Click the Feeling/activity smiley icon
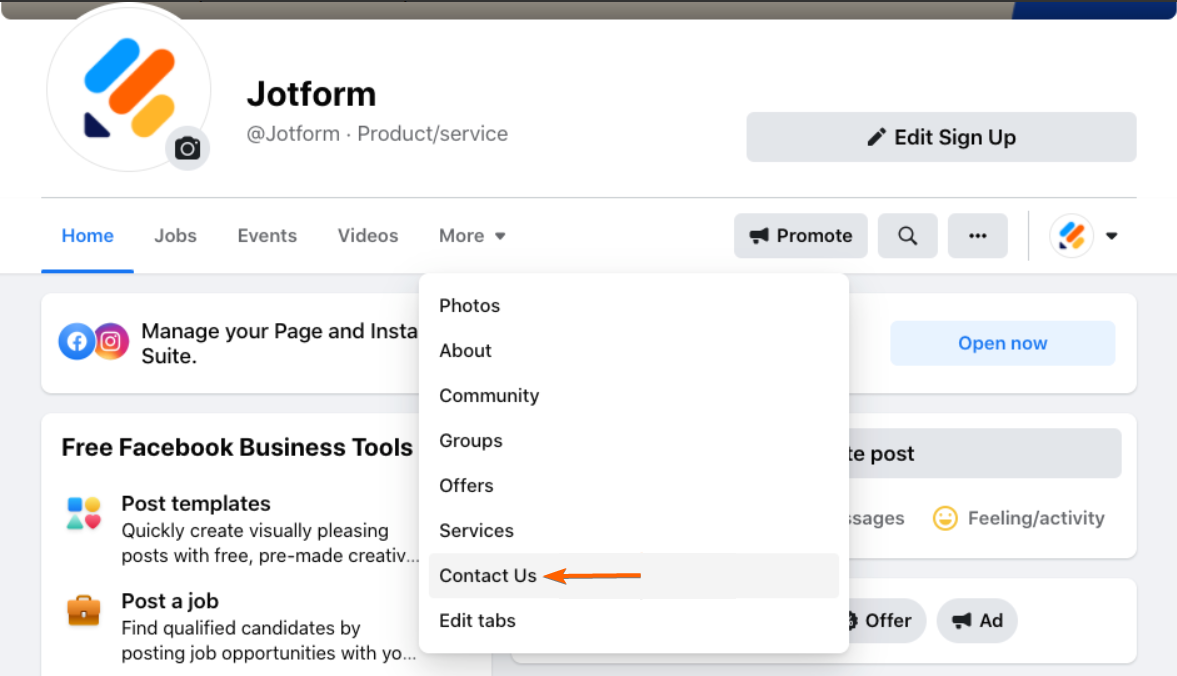The image size is (1177, 676). pos(945,518)
